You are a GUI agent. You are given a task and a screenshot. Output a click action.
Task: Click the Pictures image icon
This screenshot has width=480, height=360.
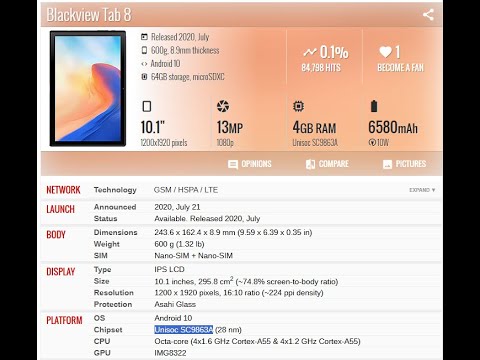pyautogui.click(x=387, y=164)
